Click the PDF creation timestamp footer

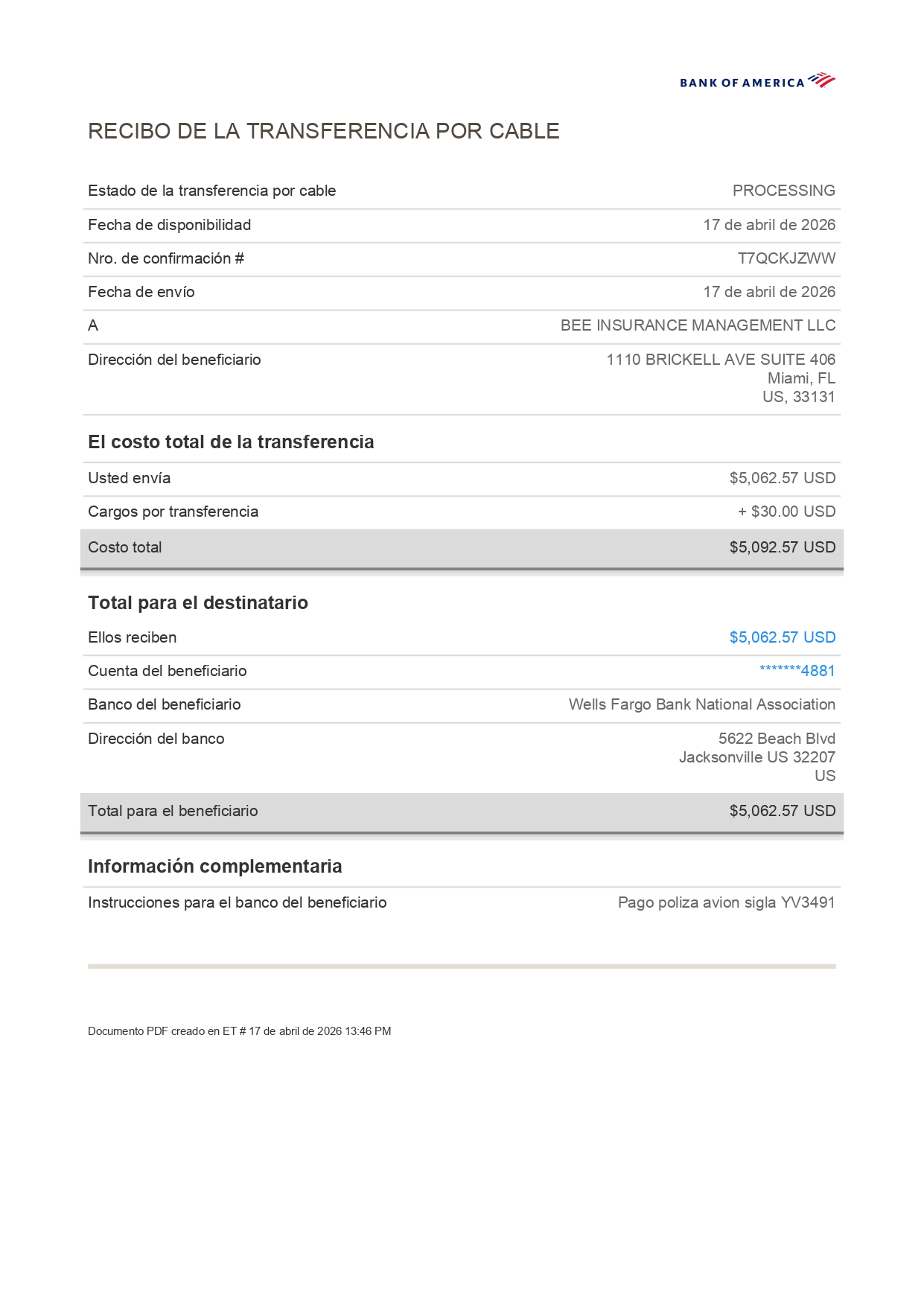click(x=239, y=1031)
